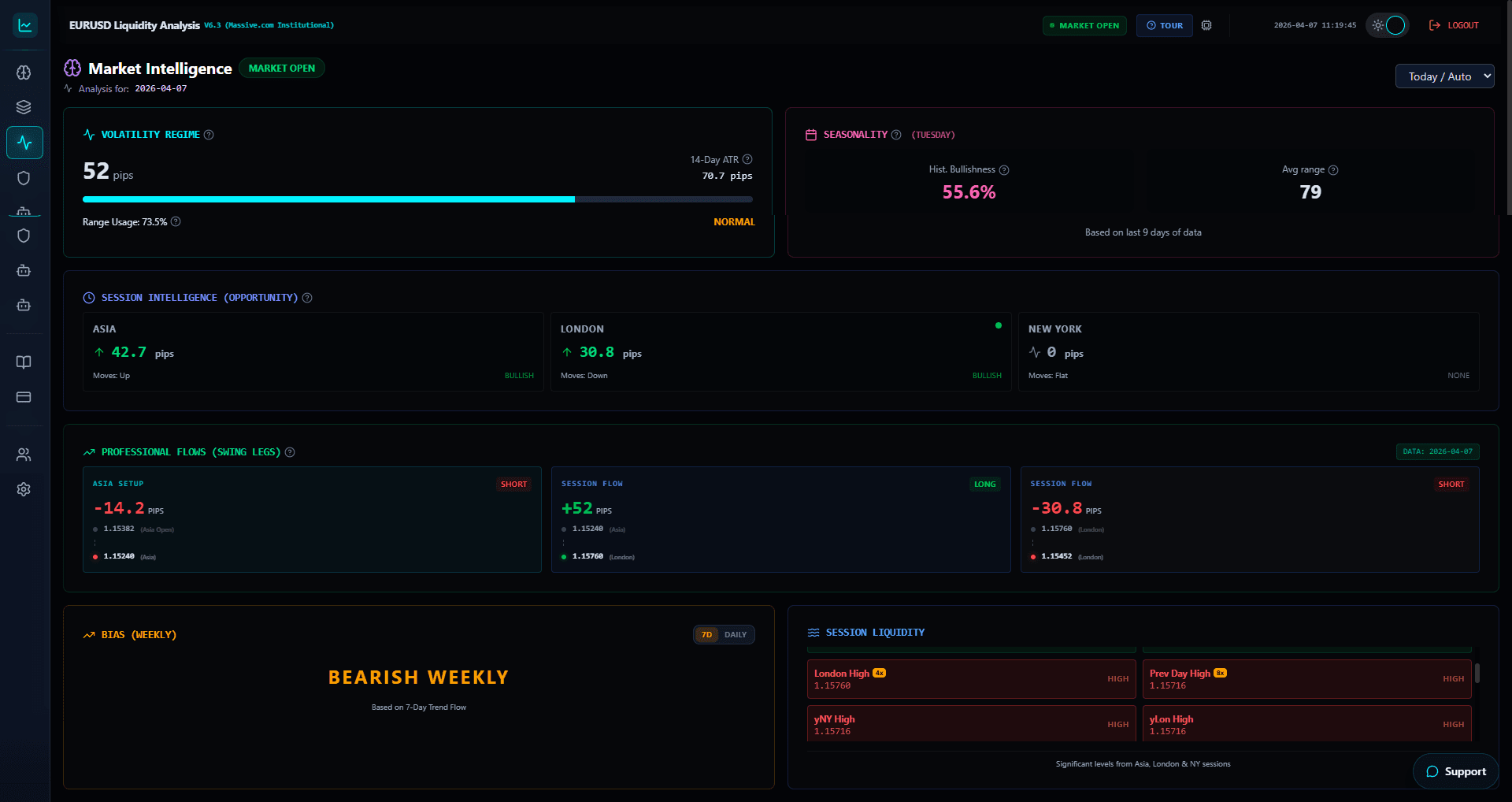The height and width of the screenshot is (802, 1512).
Task: Expand the Volatility Regime help tooltip
Action: click(209, 135)
